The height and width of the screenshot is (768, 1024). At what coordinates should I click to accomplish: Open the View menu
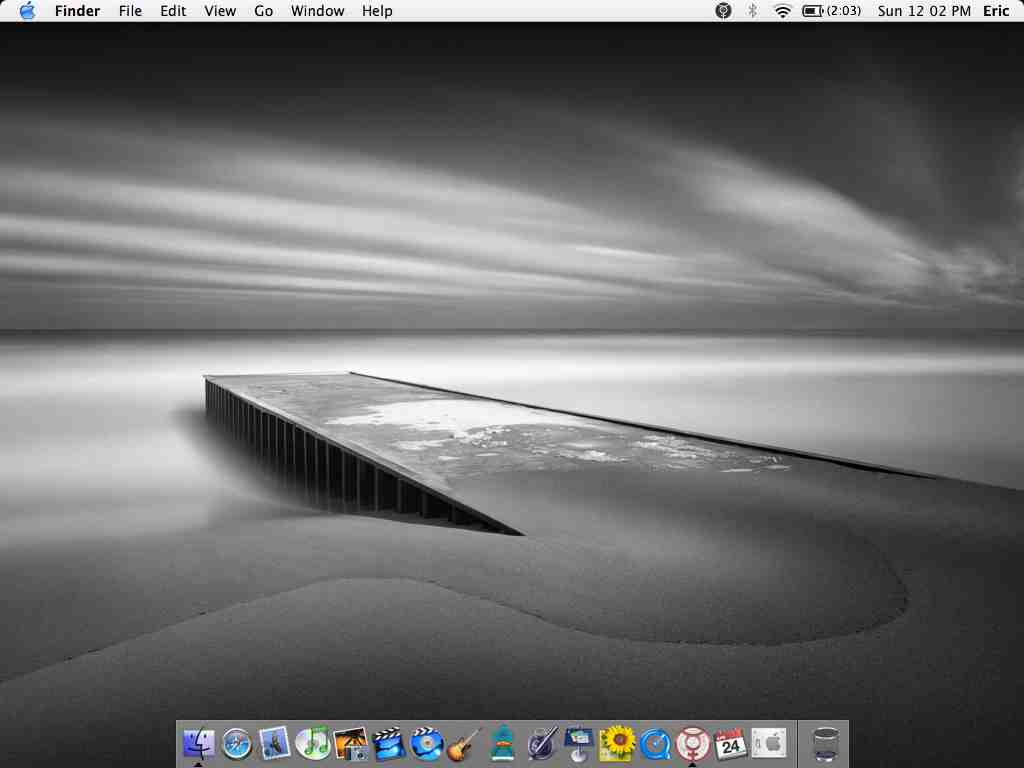coord(220,11)
